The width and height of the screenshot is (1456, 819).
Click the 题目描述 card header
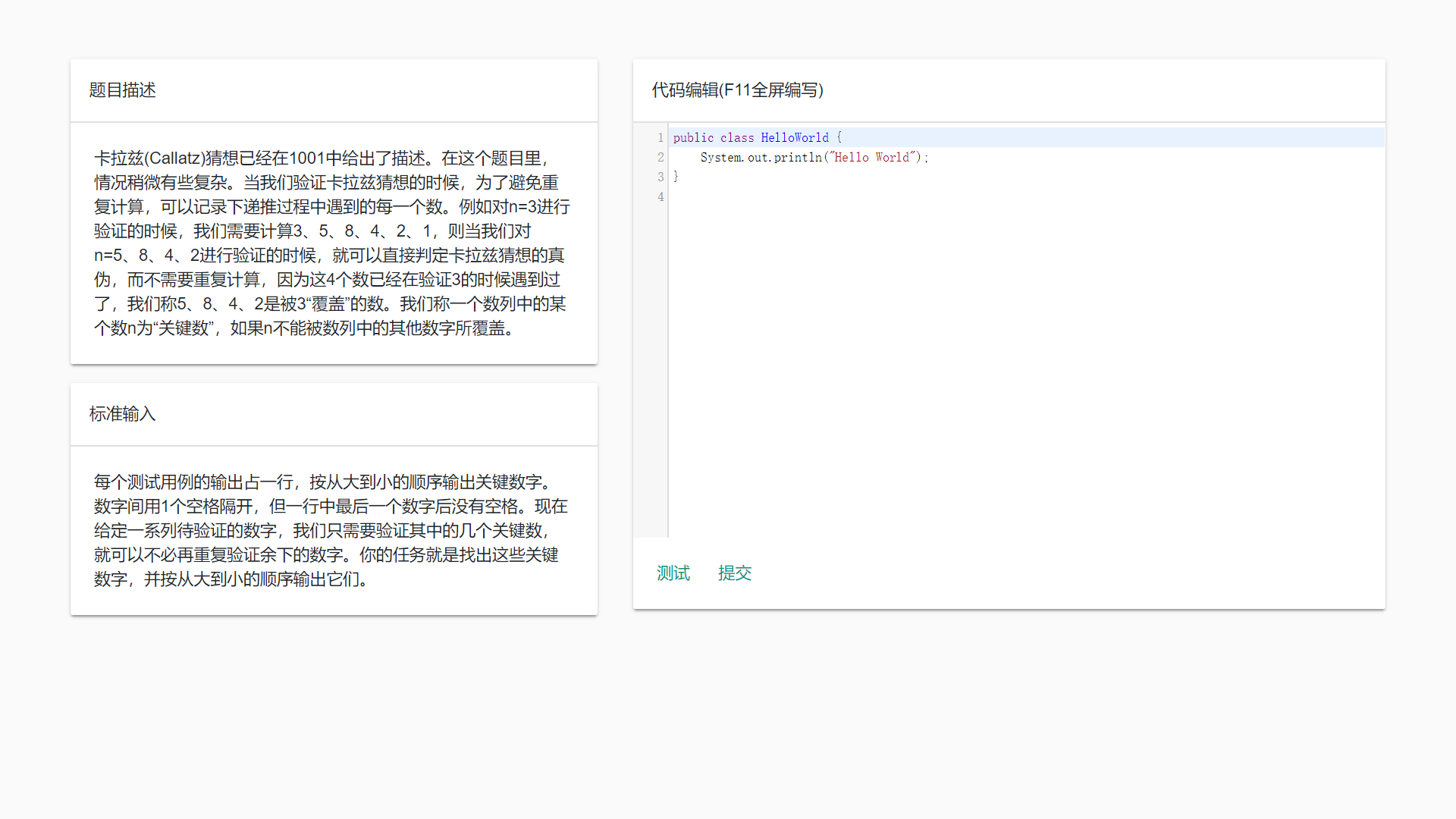123,90
